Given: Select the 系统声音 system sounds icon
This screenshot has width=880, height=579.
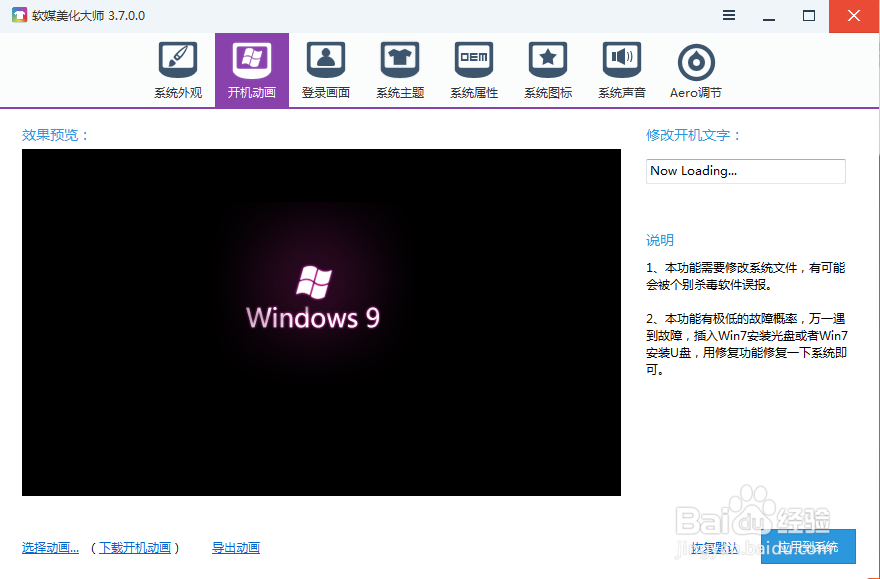Looking at the screenshot, I should (x=621, y=68).
